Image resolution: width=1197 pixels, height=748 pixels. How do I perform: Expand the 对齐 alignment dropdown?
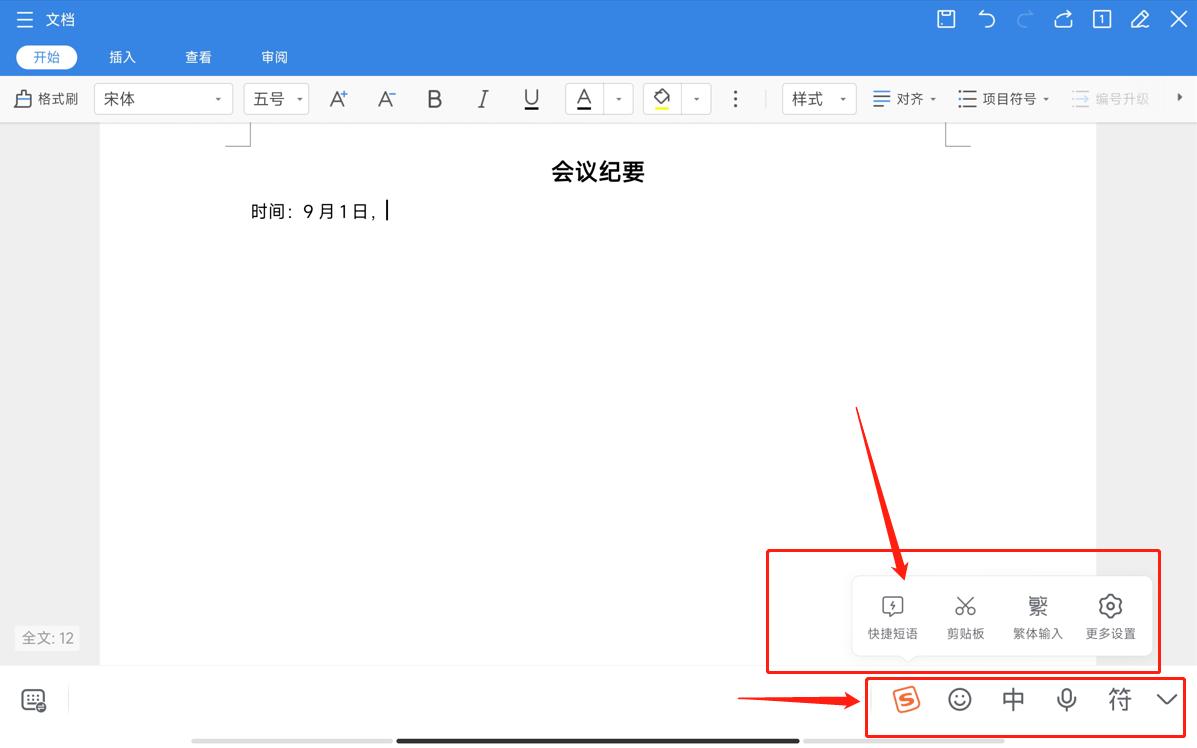coord(903,98)
